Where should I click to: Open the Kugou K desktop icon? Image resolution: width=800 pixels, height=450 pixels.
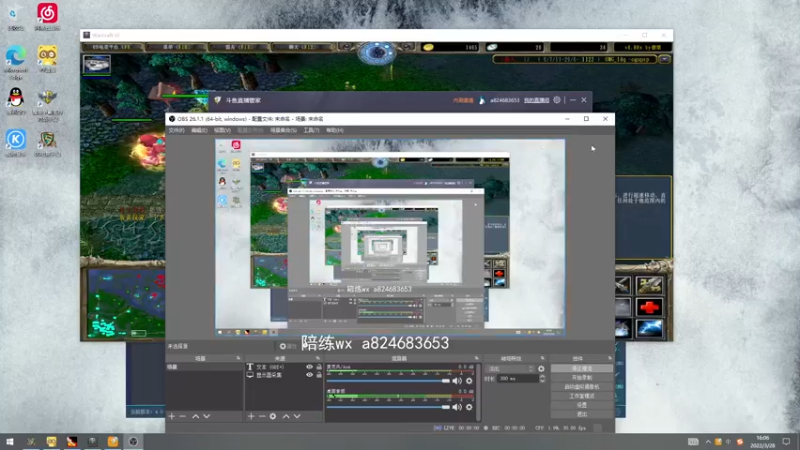(16, 143)
